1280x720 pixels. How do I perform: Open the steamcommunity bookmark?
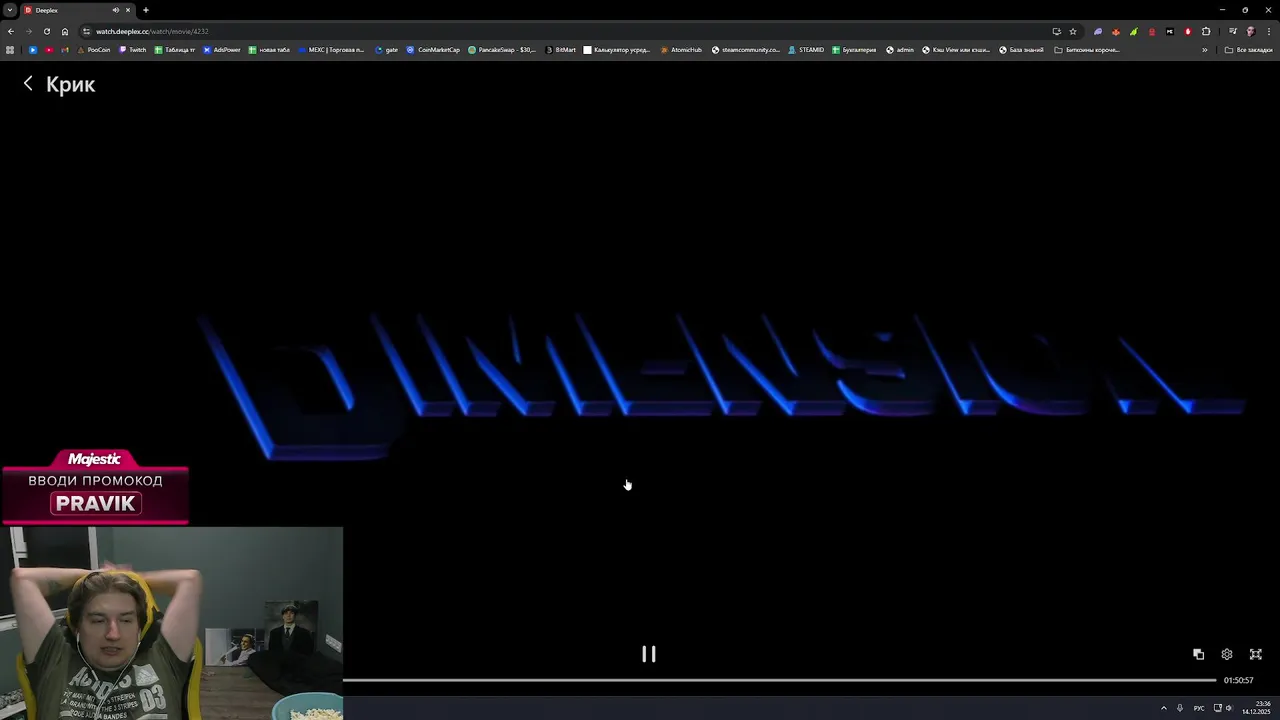(745, 50)
